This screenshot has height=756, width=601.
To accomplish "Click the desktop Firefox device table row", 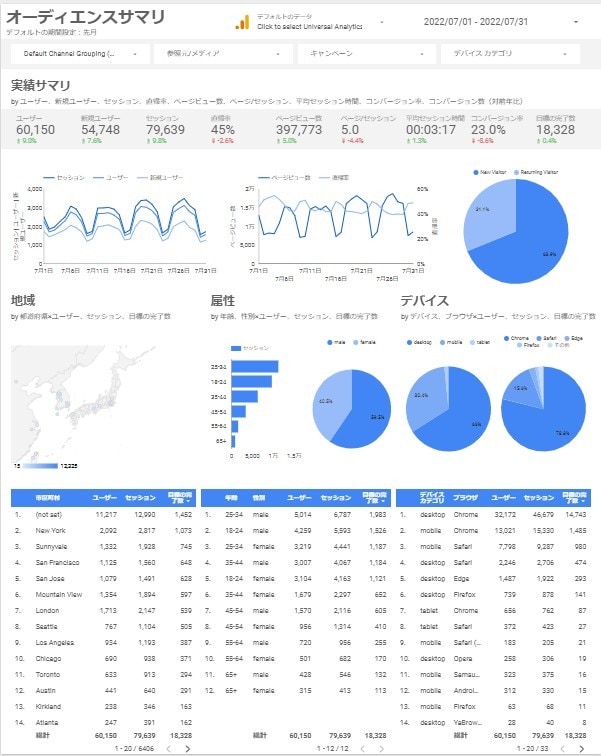I will [x=493, y=594].
